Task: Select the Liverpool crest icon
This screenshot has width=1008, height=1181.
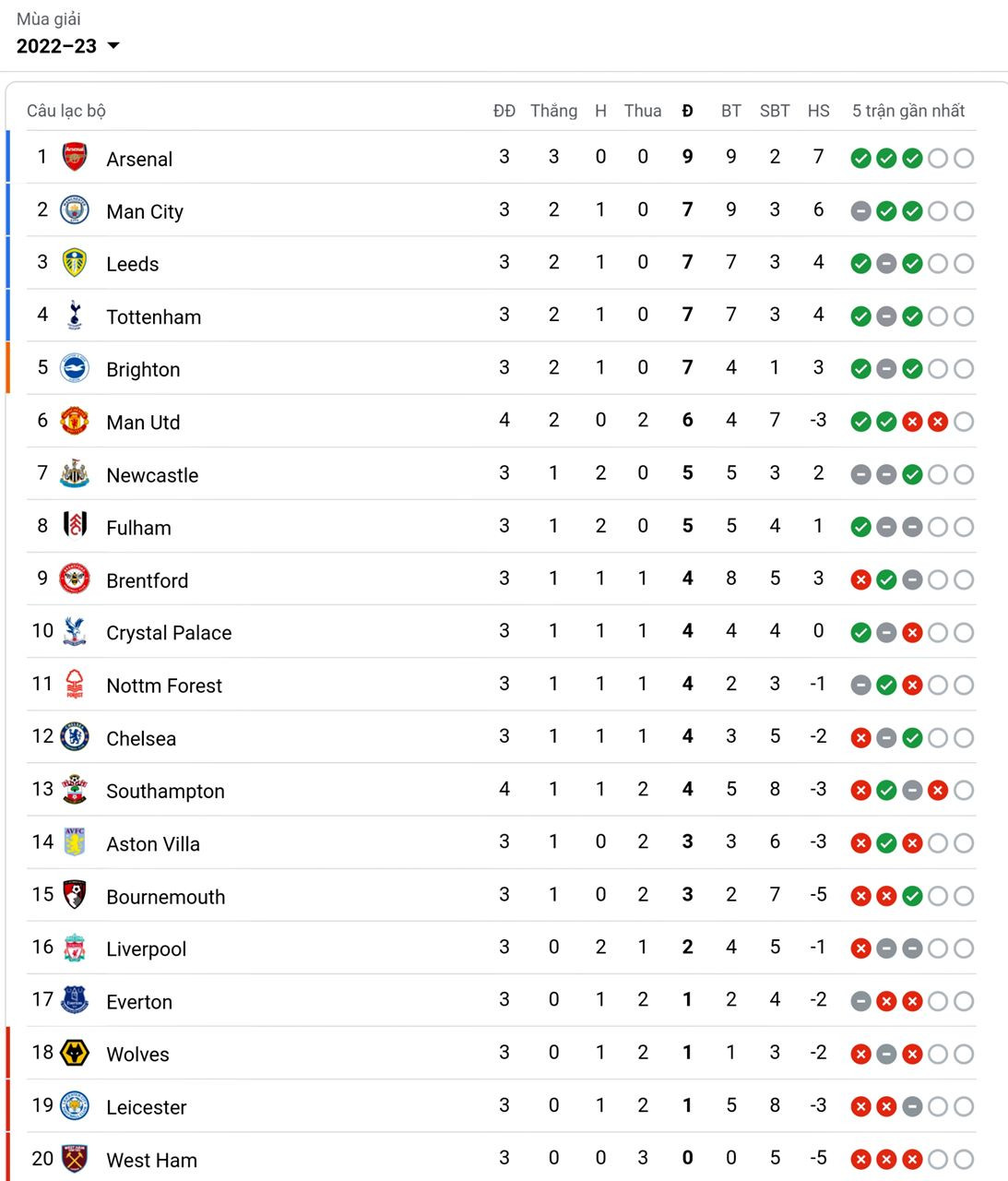Action: pyautogui.click(x=75, y=948)
